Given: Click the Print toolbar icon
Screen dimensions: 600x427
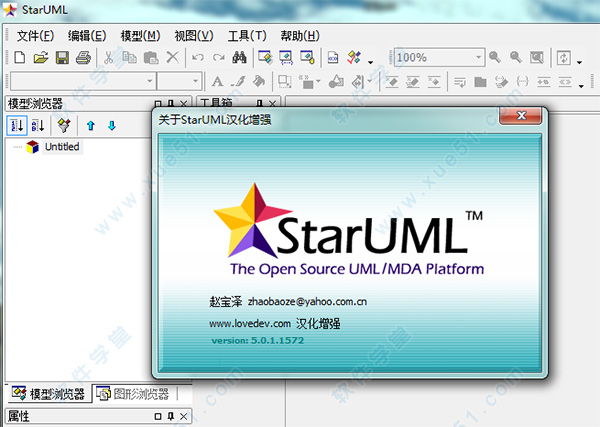Looking at the screenshot, I should coord(83,58).
